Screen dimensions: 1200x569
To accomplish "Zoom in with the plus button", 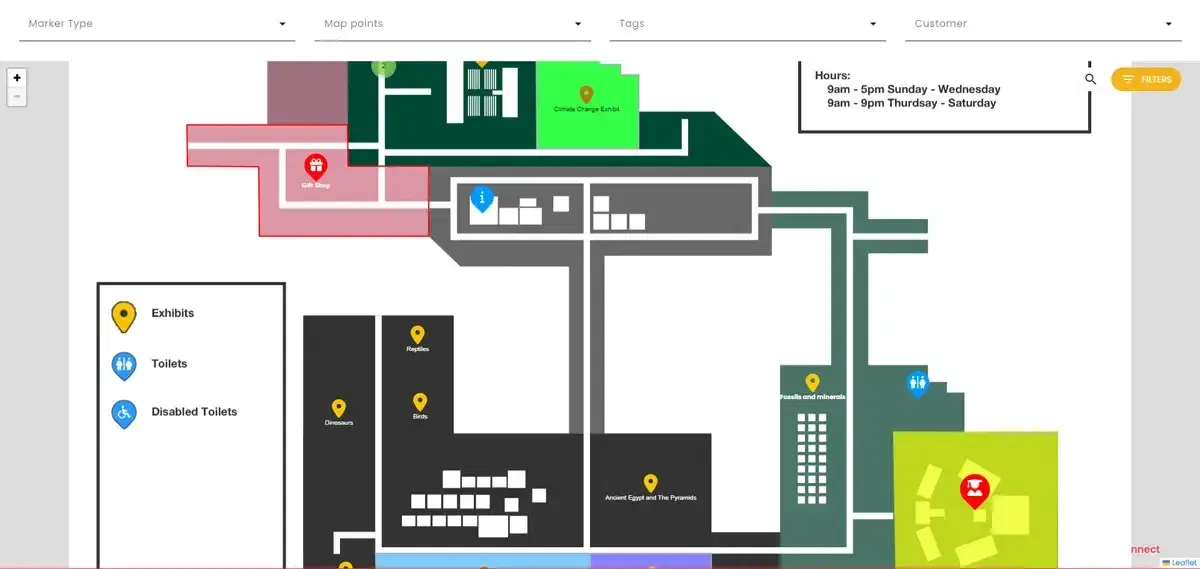I will pos(17,78).
